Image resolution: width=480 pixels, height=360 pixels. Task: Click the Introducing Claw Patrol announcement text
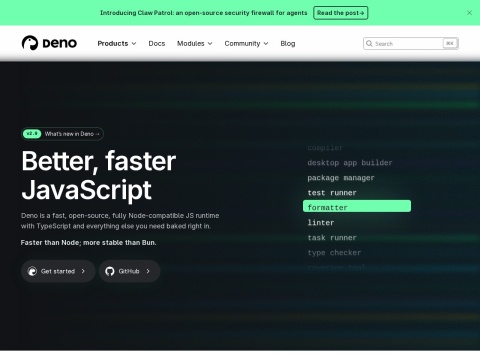[x=203, y=13]
